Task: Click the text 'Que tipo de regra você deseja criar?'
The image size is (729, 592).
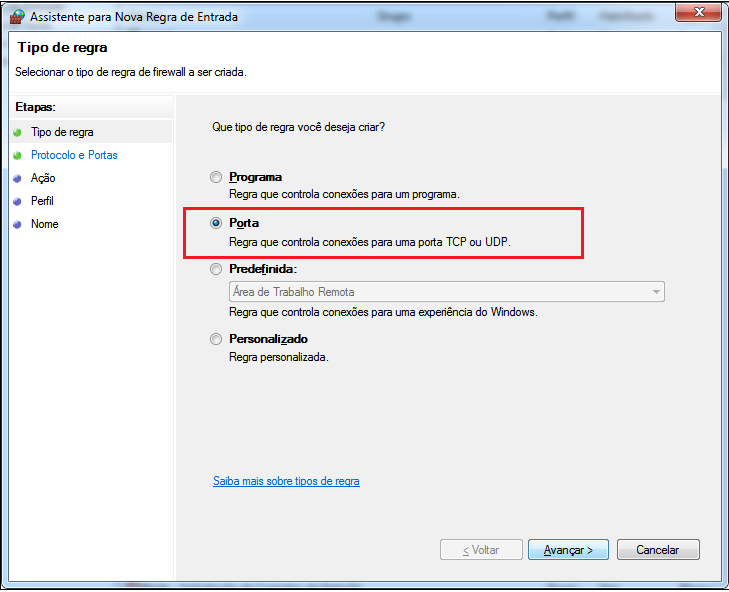Action: click(x=298, y=127)
